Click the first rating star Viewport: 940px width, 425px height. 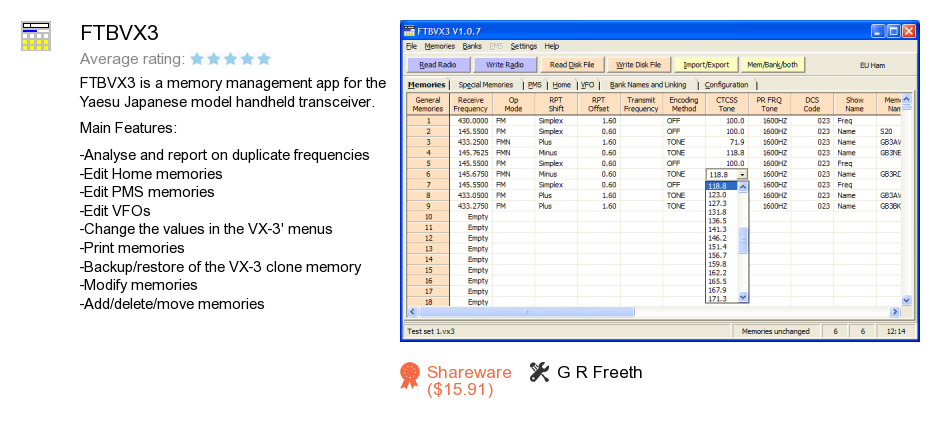tap(197, 59)
